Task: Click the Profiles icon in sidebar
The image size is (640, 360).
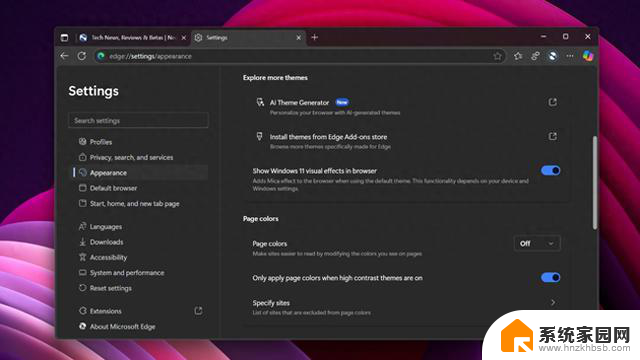Action: [x=82, y=142]
